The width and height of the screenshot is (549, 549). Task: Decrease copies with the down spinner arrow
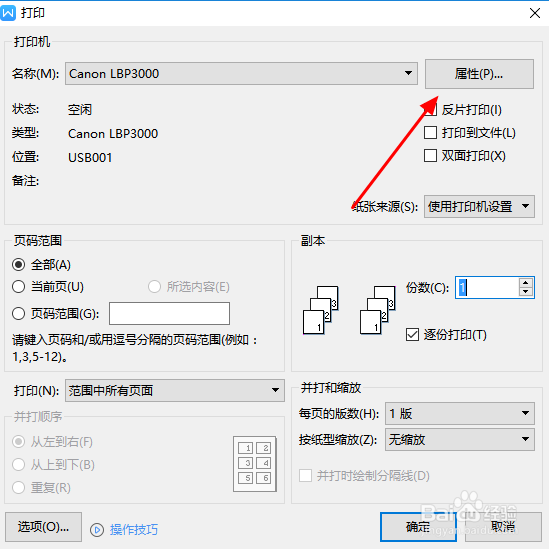[526, 292]
